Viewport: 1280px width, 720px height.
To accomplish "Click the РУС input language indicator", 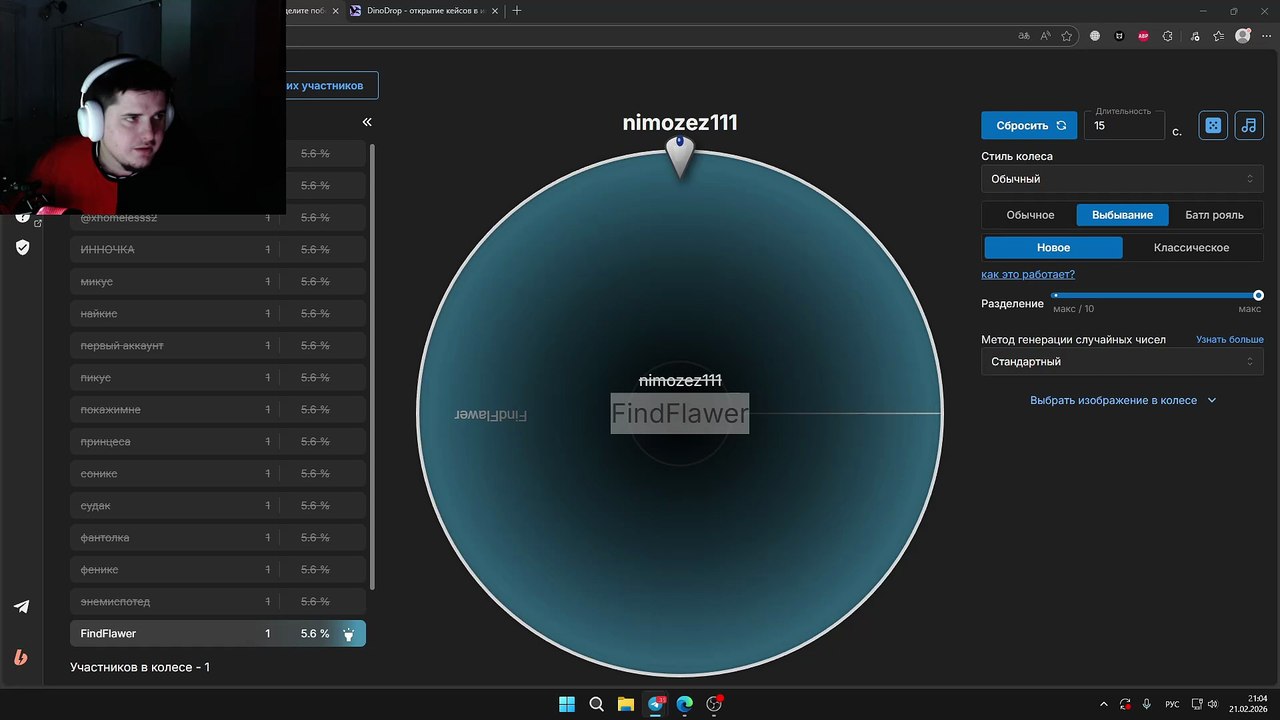I will coord(1173,704).
